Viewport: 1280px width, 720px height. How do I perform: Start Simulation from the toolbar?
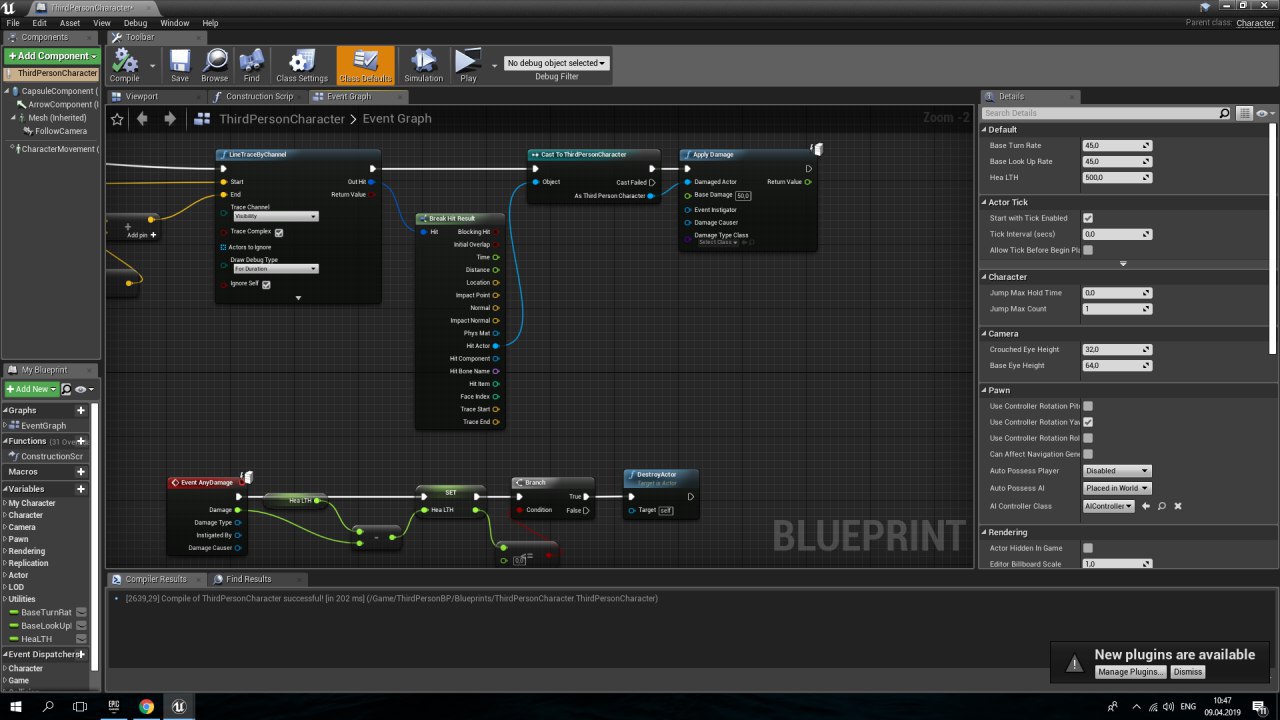[423, 64]
